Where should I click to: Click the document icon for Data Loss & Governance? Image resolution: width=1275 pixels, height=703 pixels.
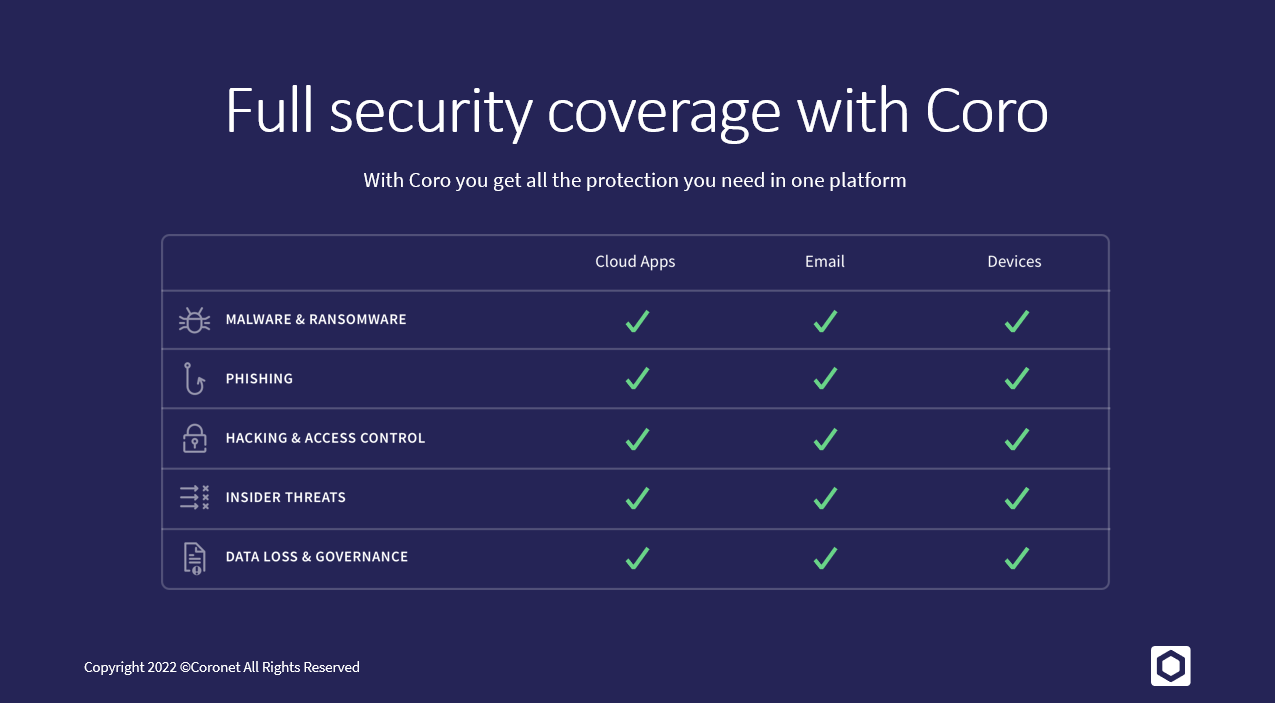point(194,557)
